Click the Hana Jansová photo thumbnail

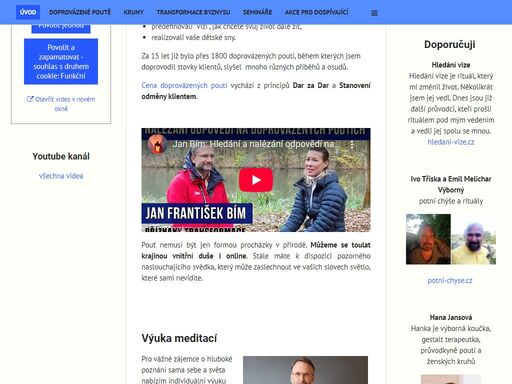[x=451, y=379]
